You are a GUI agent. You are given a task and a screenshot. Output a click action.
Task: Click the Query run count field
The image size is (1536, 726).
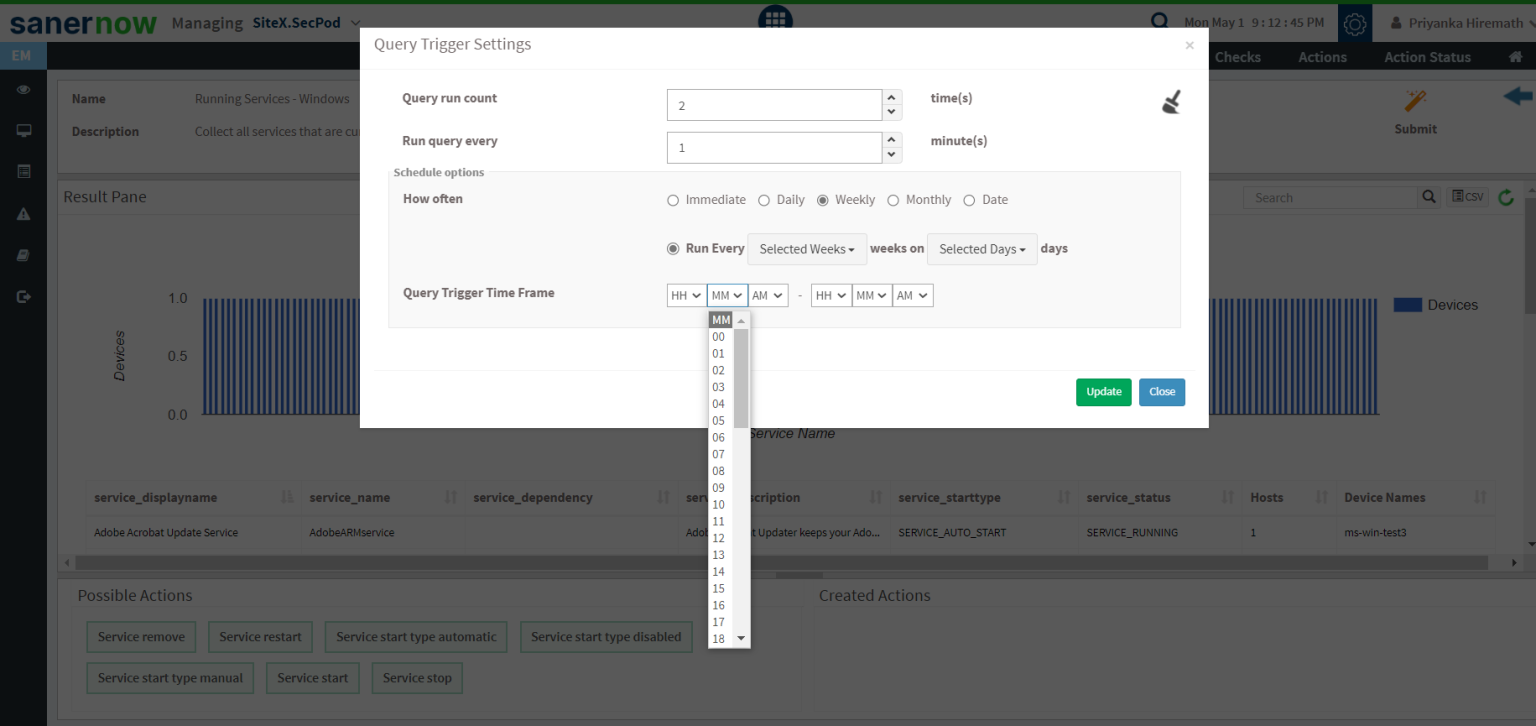point(774,105)
